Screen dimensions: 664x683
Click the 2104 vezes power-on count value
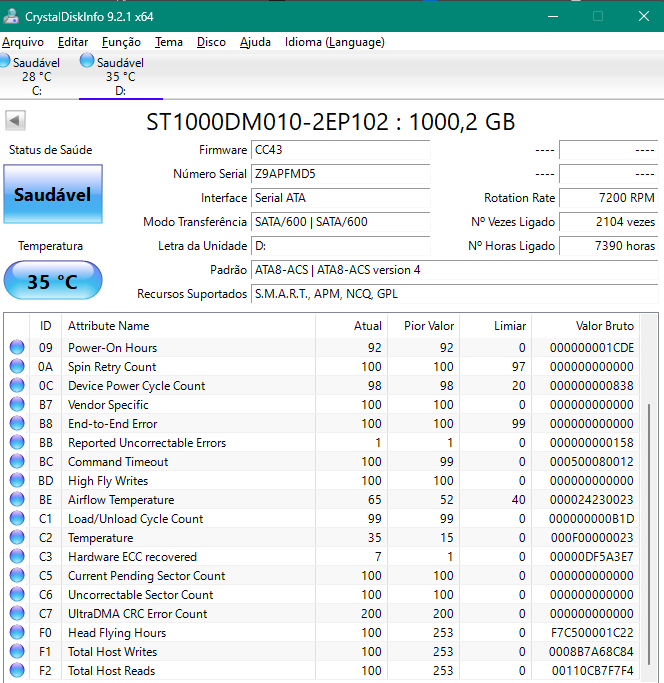608,222
